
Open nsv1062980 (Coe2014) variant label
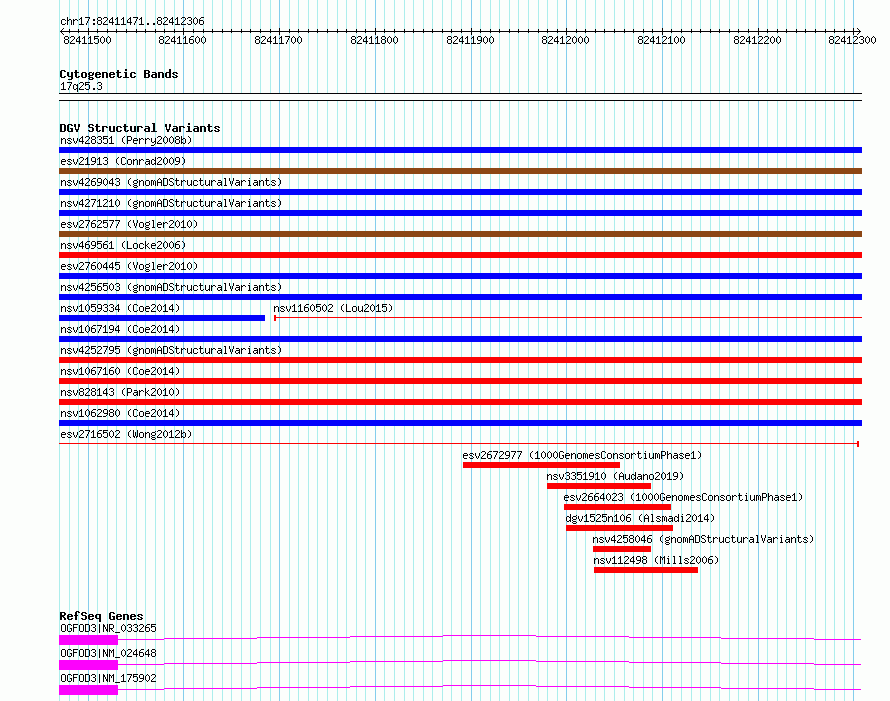click(x=120, y=413)
